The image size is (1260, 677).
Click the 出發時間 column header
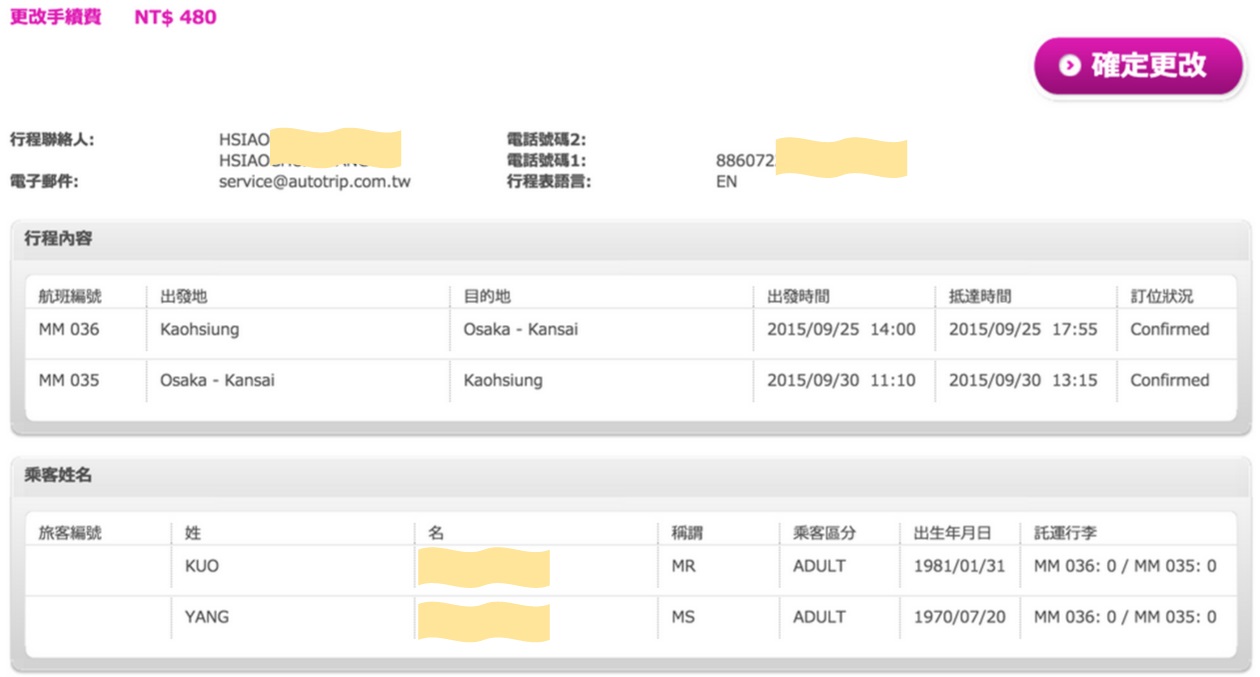pyautogui.click(x=798, y=296)
